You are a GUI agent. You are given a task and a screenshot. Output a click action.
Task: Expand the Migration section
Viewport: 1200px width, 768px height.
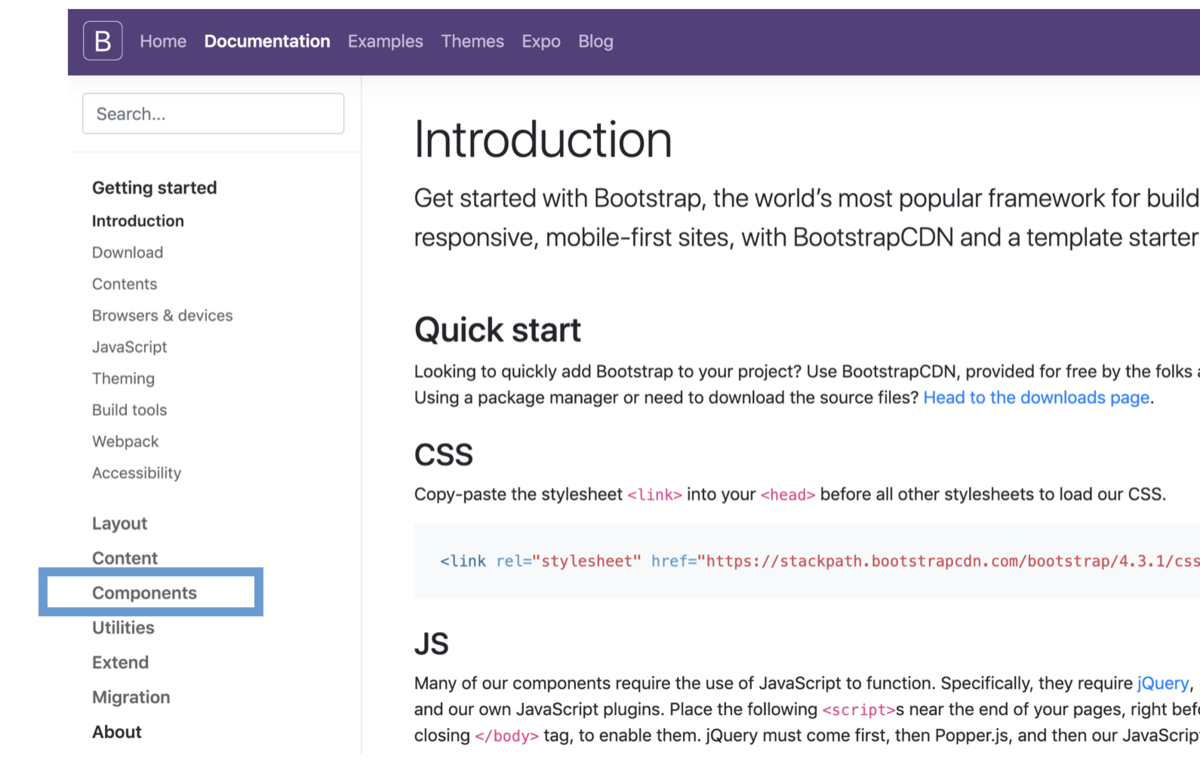pyautogui.click(x=131, y=697)
